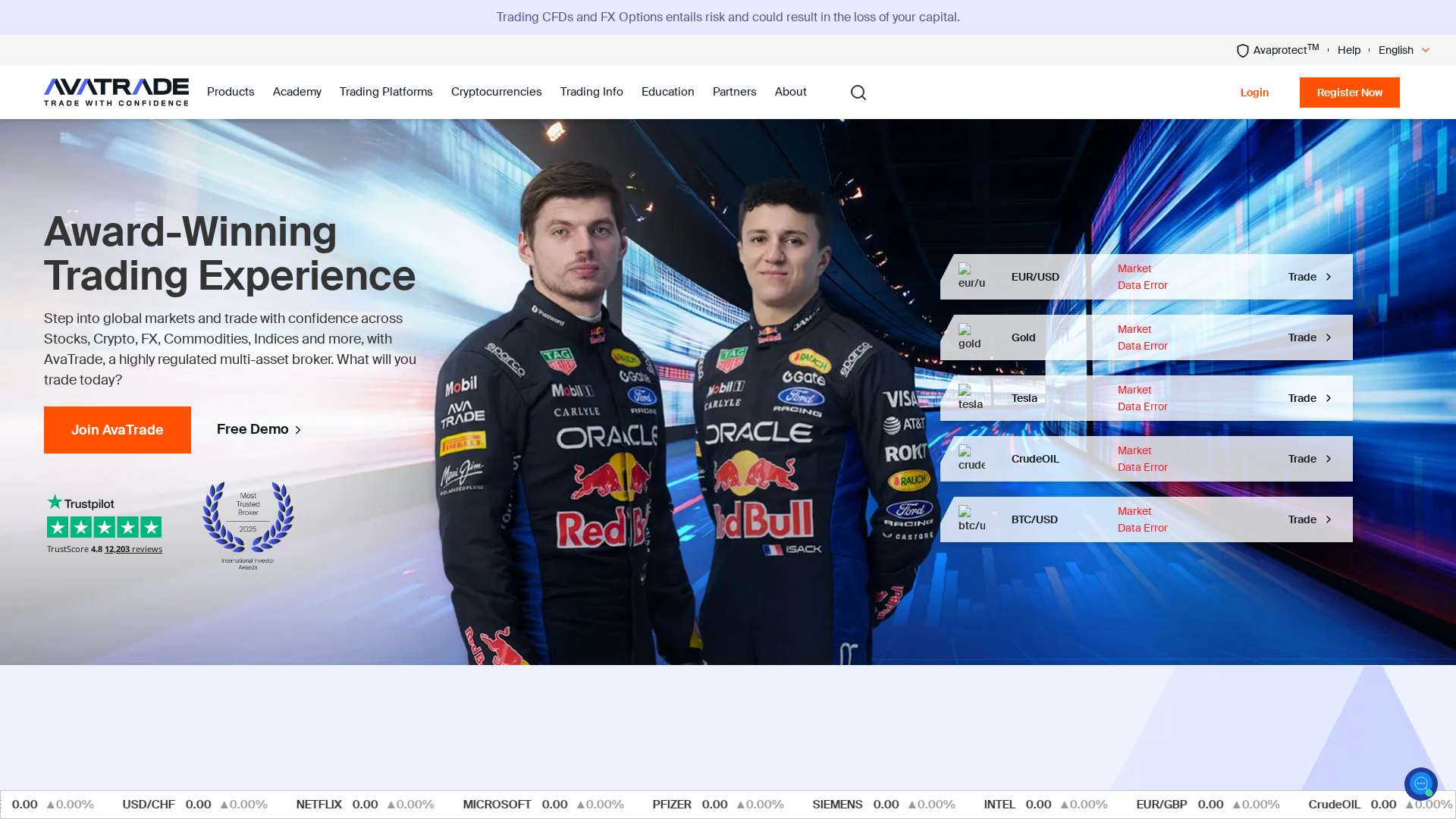Click the EUR/USD row label
The image size is (1456, 819).
coord(1035,277)
